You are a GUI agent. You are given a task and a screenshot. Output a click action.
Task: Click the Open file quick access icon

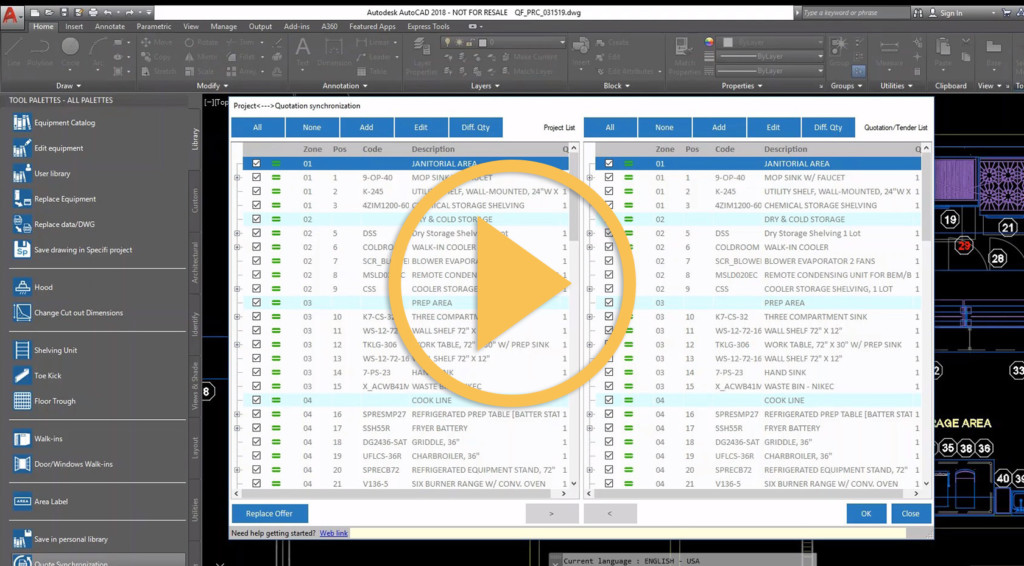click(50, 12)
